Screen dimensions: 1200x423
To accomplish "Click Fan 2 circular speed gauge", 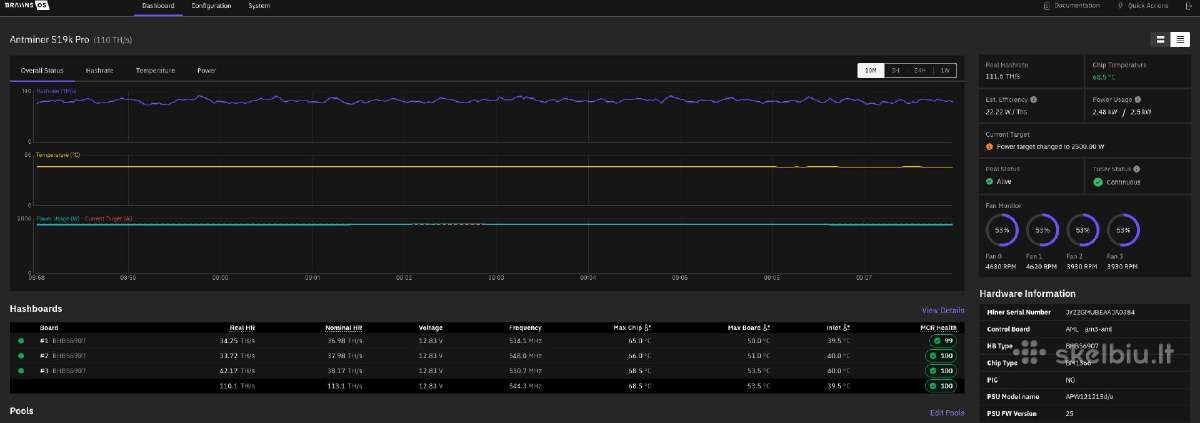I will coord(1083,230).
